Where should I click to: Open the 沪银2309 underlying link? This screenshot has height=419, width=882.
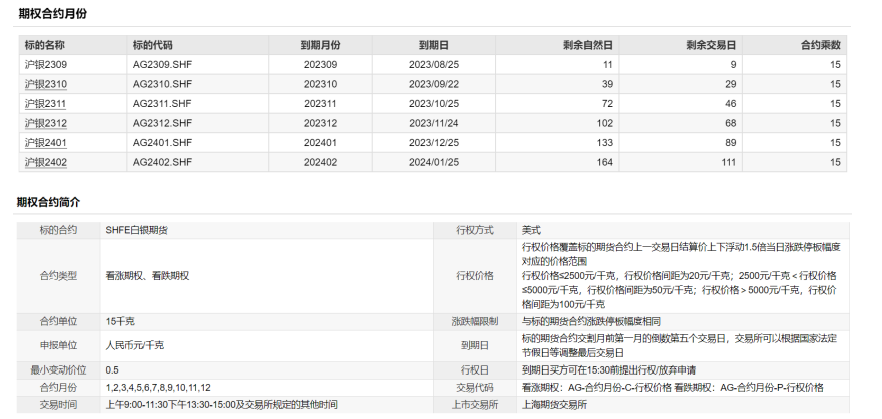(x=46, y=65)
